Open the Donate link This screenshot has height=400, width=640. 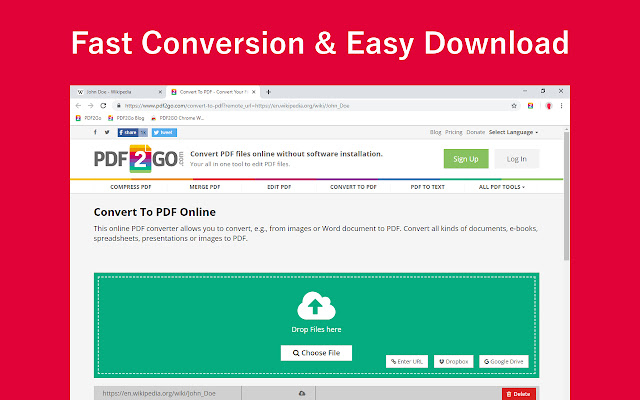click(x=476, y=132)
